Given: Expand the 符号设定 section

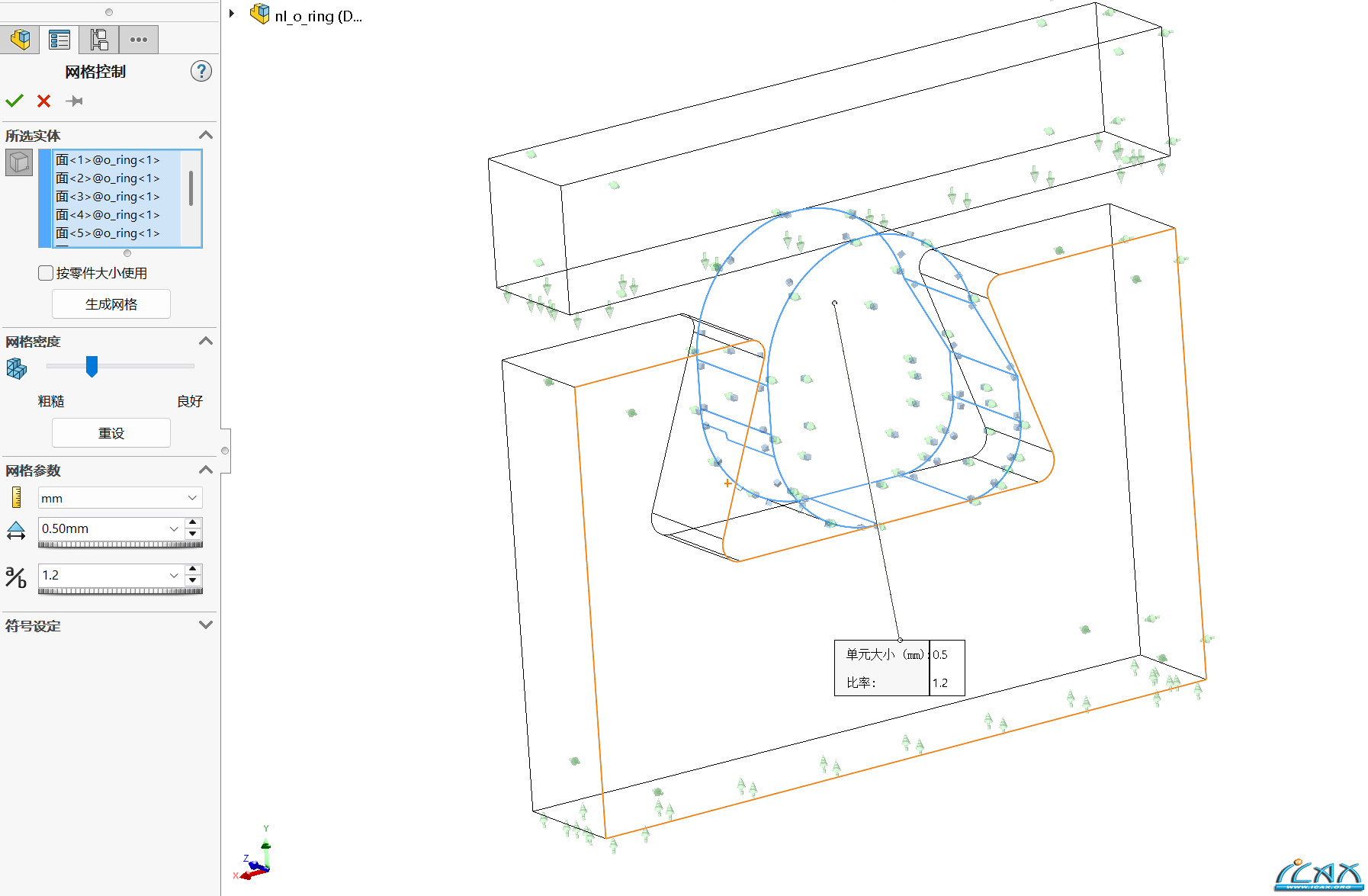Looking at the screenshot, I should 205,625.
